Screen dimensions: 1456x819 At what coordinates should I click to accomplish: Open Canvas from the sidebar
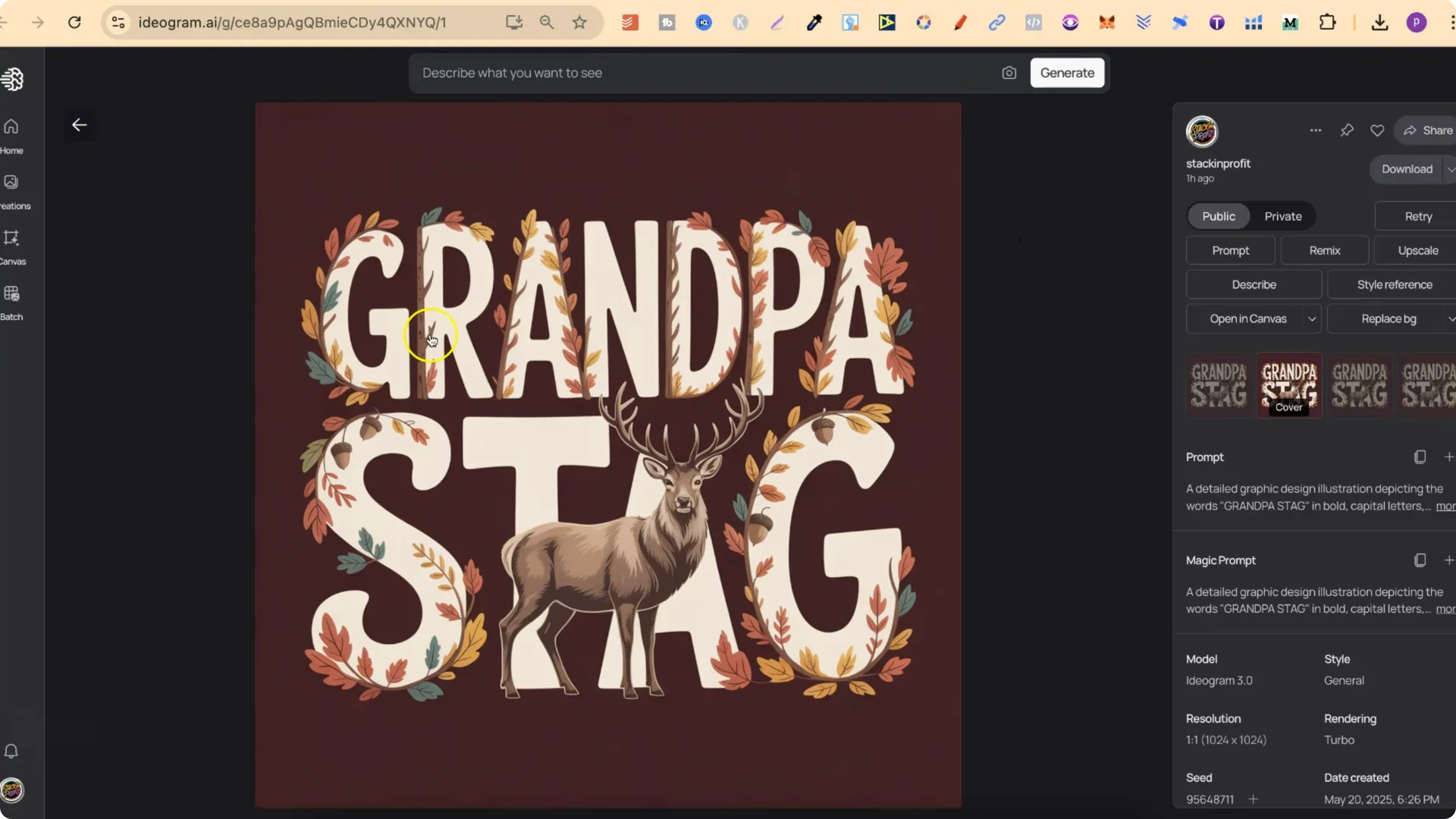[x=11, y=244]
